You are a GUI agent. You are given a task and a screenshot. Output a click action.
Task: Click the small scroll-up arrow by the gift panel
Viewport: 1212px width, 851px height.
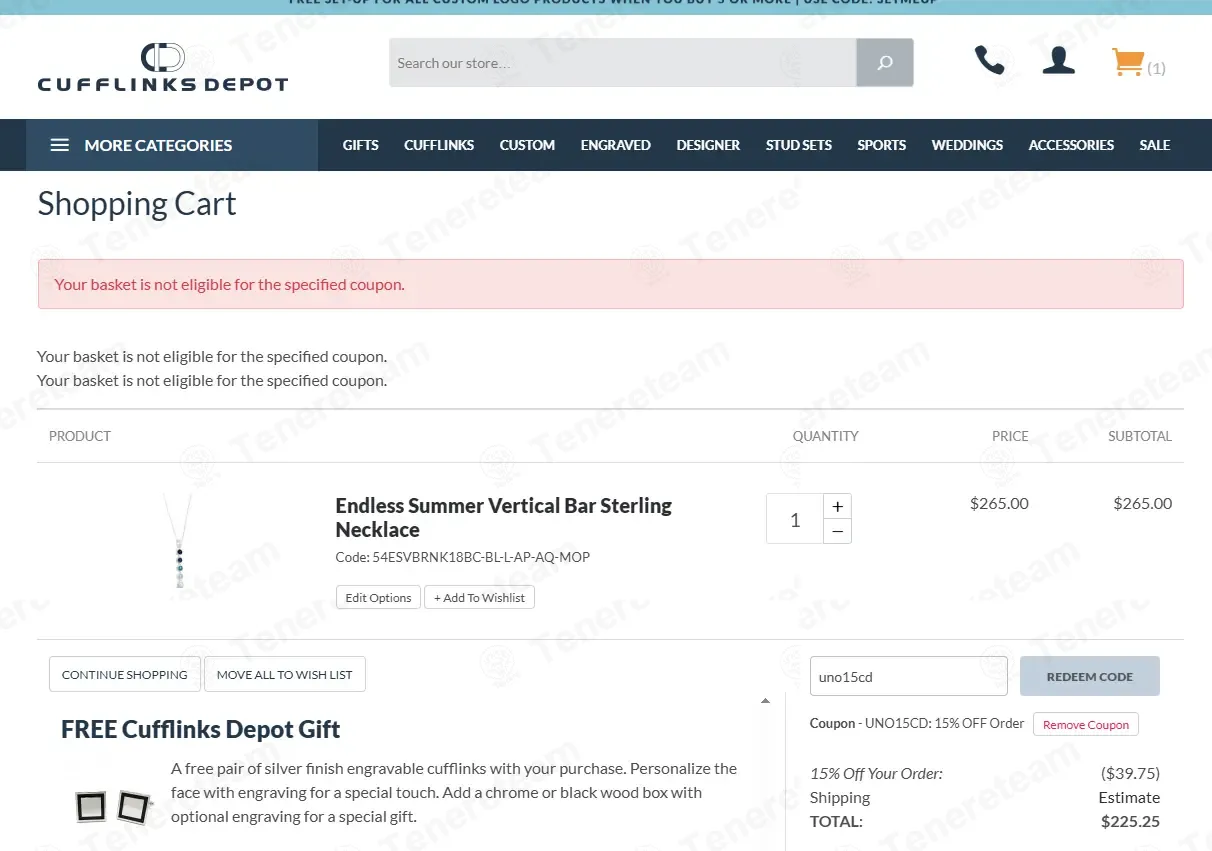coord(765,701)
